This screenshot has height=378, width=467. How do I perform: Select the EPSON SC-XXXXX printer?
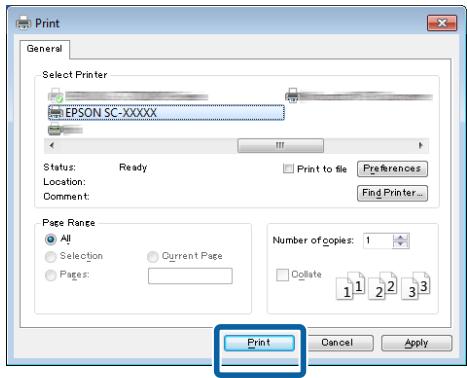click(x=166, y=112)
